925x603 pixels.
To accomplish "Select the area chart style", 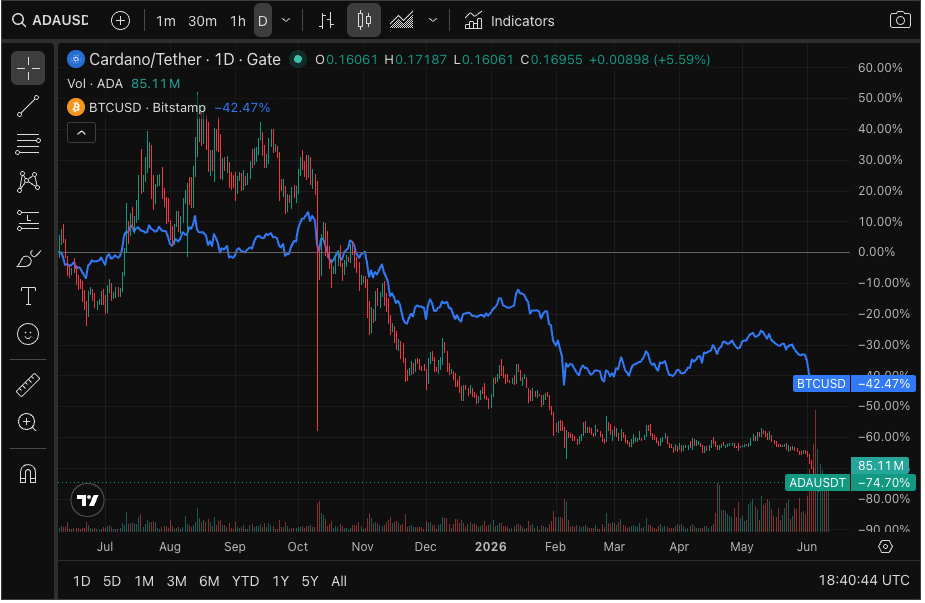I will pyautogui.click(x=402, y=21).
